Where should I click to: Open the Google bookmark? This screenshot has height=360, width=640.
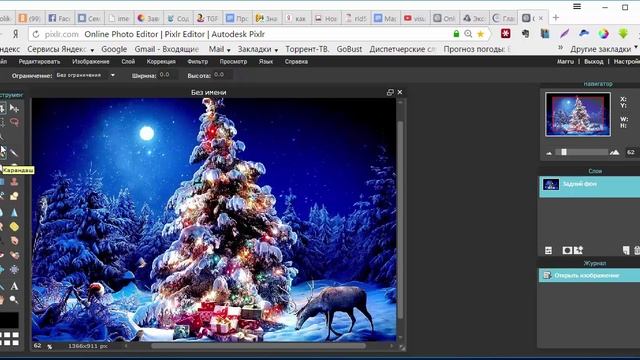114,49
